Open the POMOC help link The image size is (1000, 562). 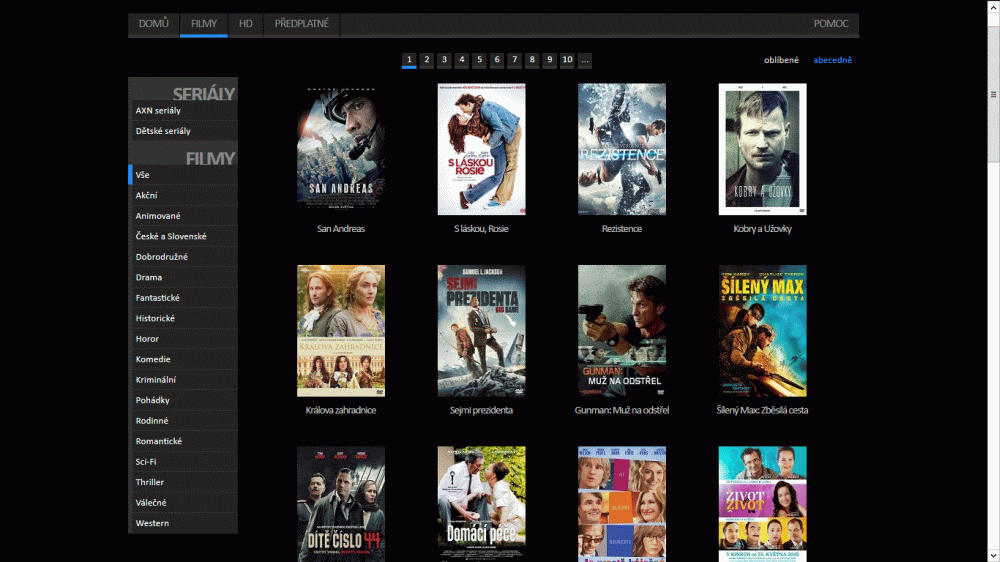coord(830,24)
